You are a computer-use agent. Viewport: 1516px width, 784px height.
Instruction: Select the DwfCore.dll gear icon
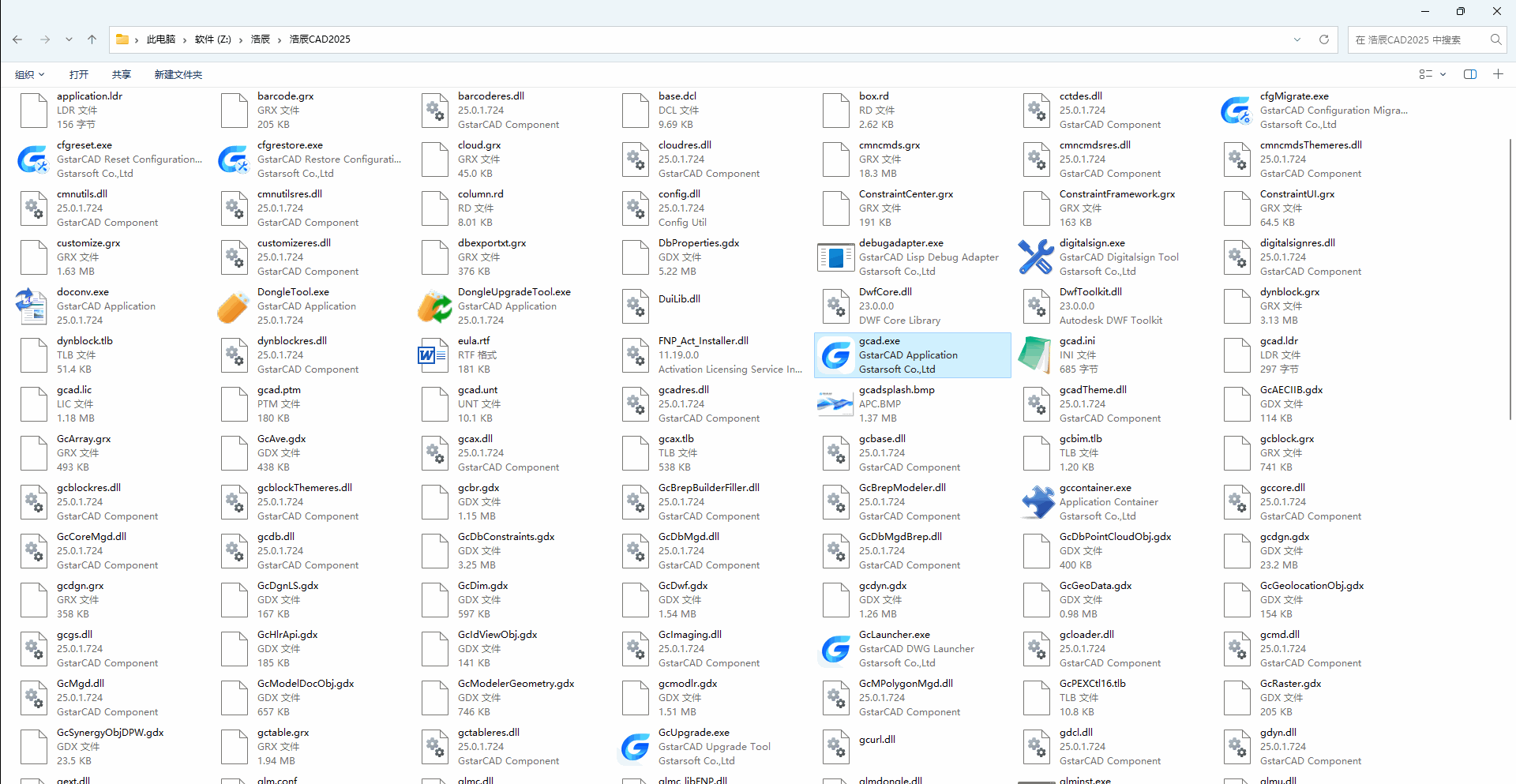835,306
